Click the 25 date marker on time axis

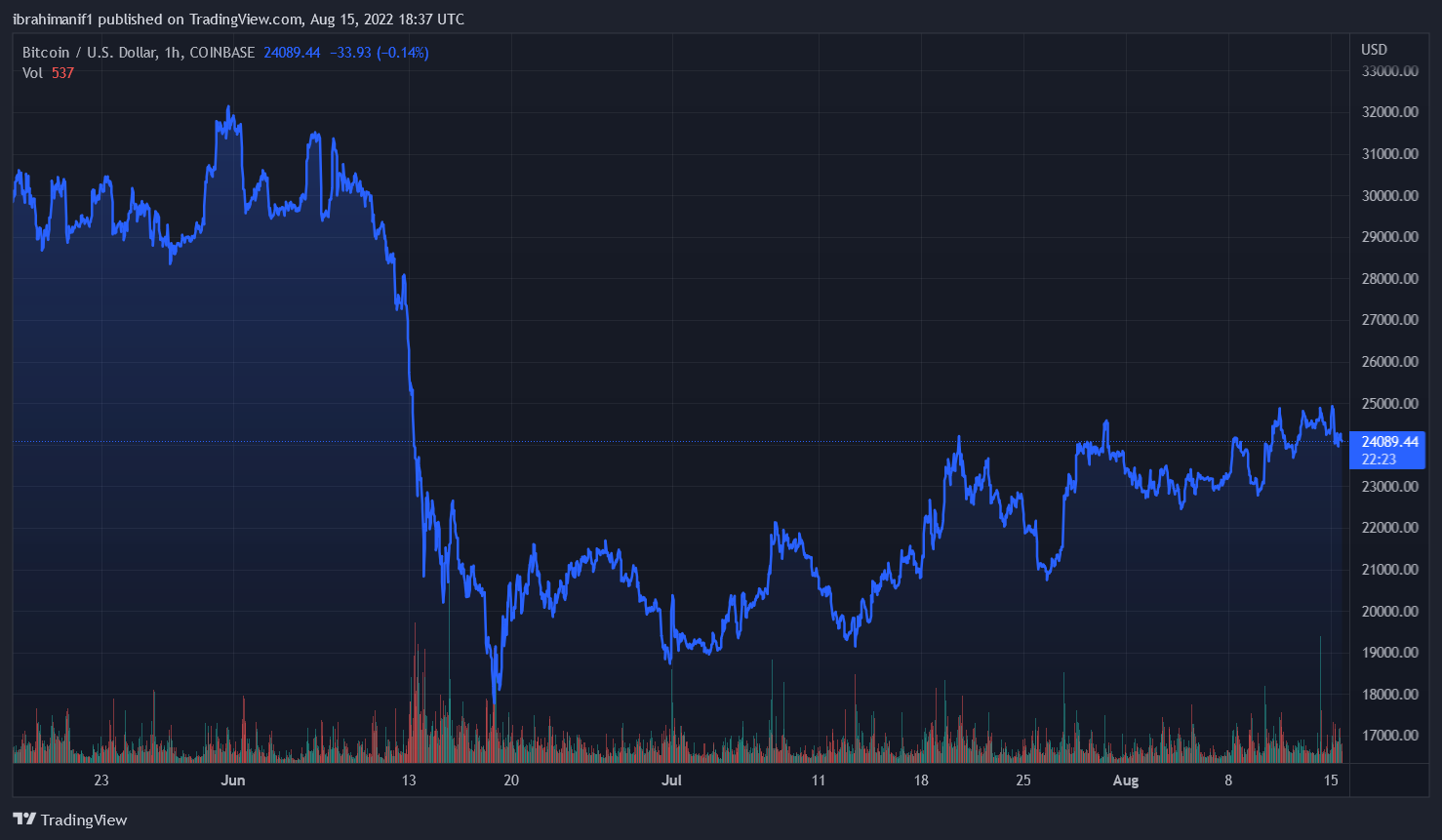(1022, 780)
